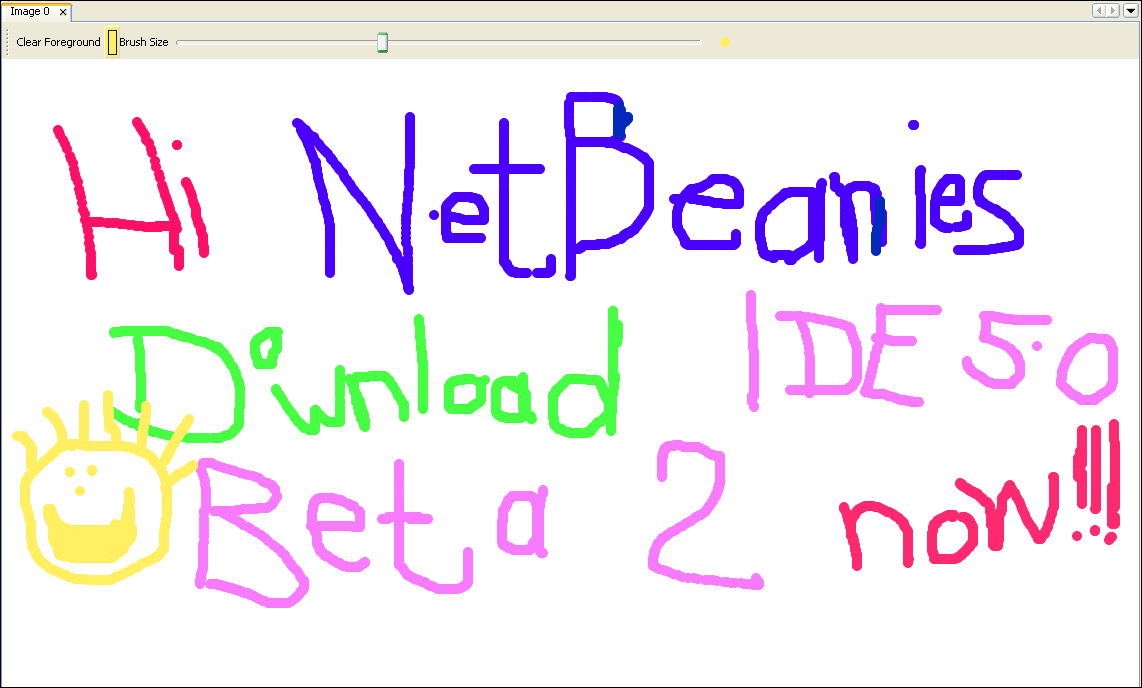Click the 'Foreground' label
The height and width of the screenshot is (688, 1142).
pos(72,42)
